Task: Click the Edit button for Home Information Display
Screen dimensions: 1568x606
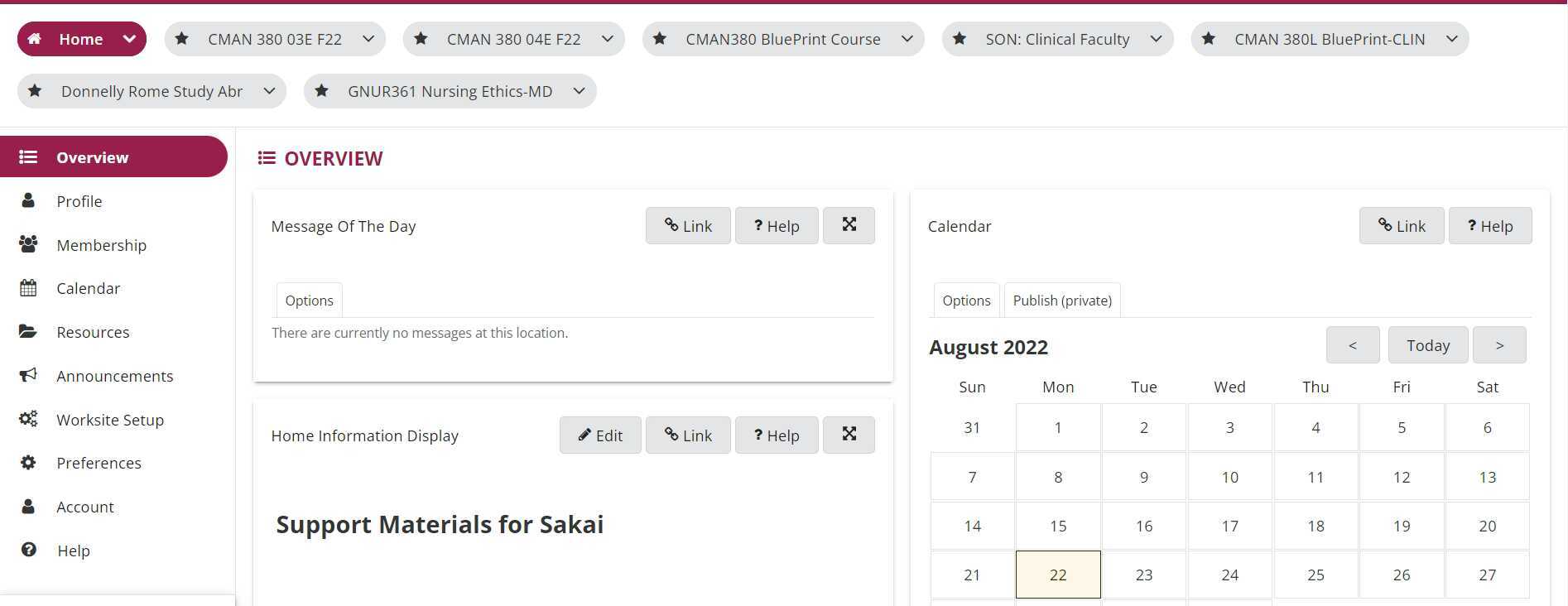Action: tap(600, 435)
